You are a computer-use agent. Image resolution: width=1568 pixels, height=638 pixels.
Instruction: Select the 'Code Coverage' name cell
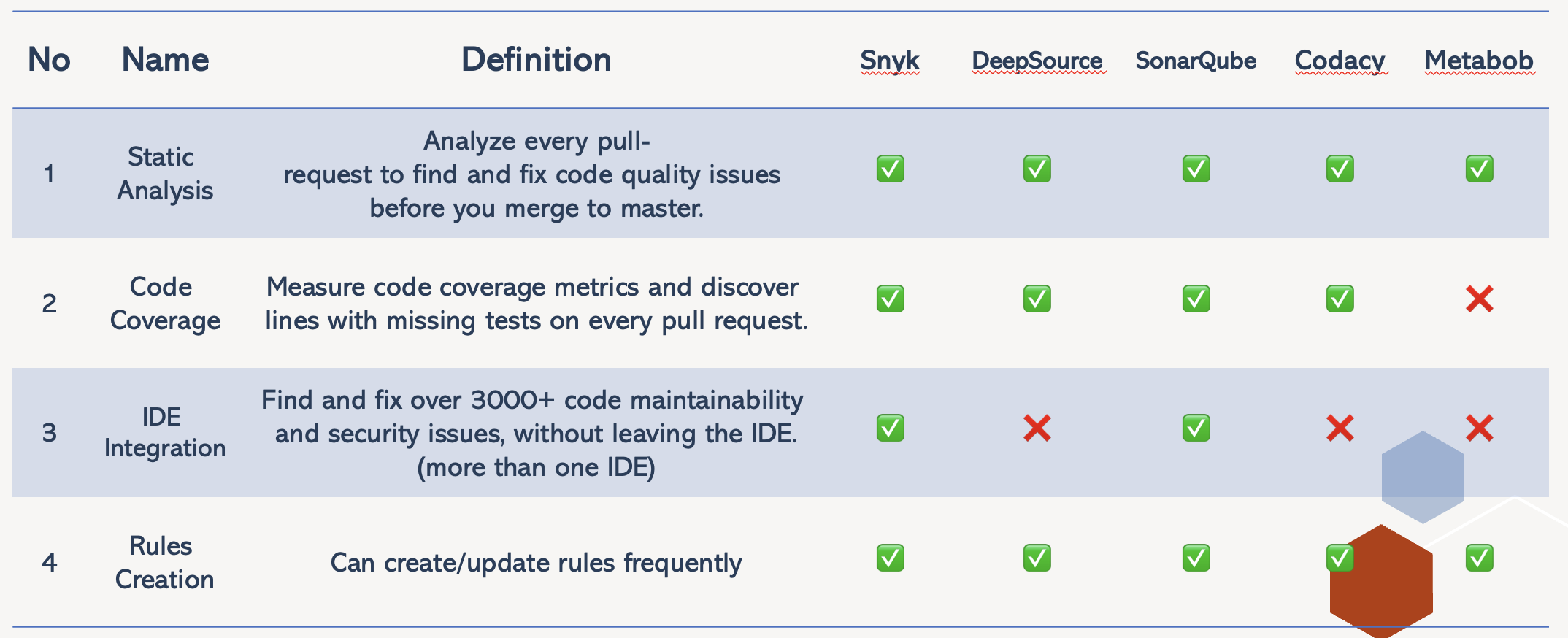pyautogui.click(x=165, y=304)
